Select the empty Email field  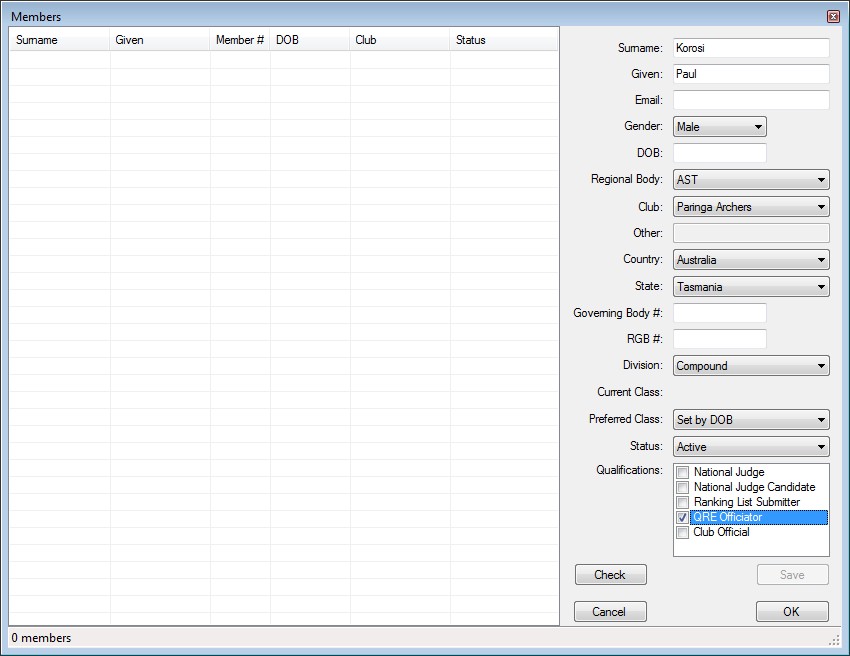pos(751,100)
